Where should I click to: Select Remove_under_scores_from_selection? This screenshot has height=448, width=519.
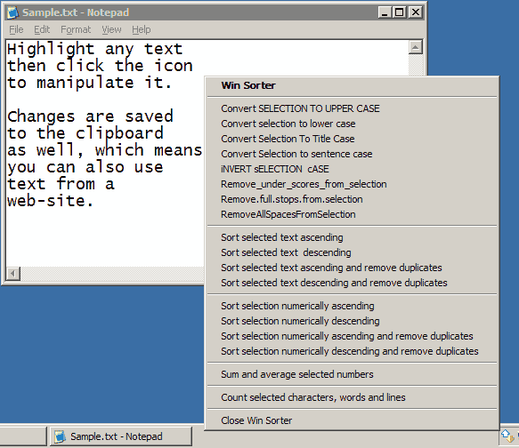[352, 184]
